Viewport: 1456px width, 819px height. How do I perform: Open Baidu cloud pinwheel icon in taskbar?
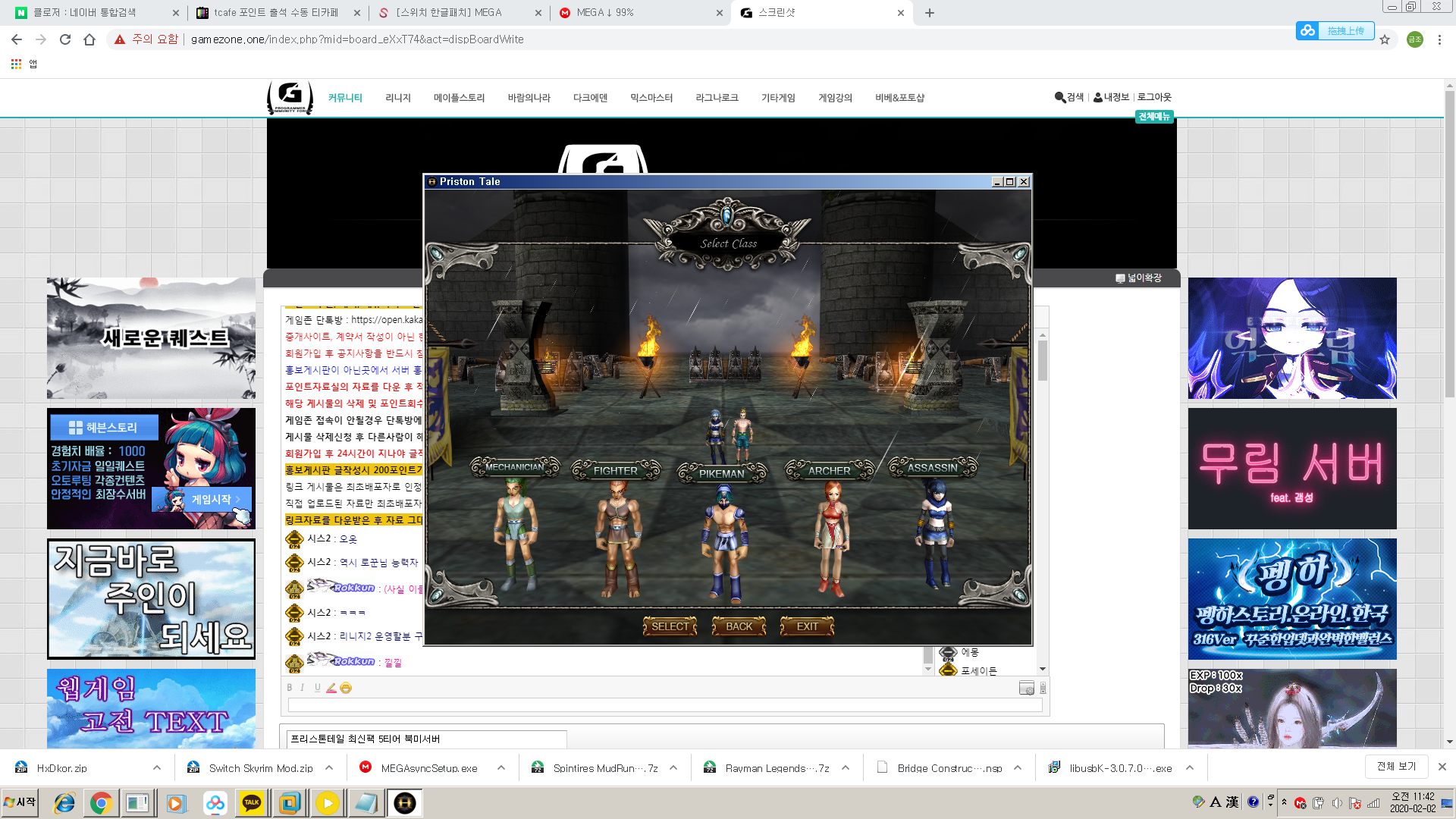tap(215, 802)
